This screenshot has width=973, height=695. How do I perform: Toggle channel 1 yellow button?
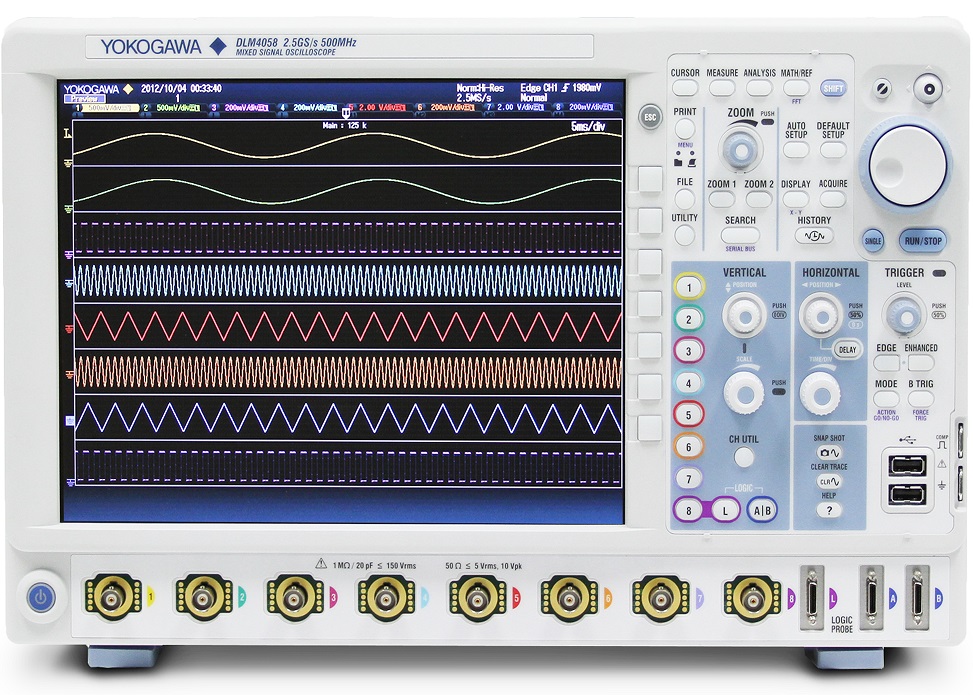click(688, 287)
